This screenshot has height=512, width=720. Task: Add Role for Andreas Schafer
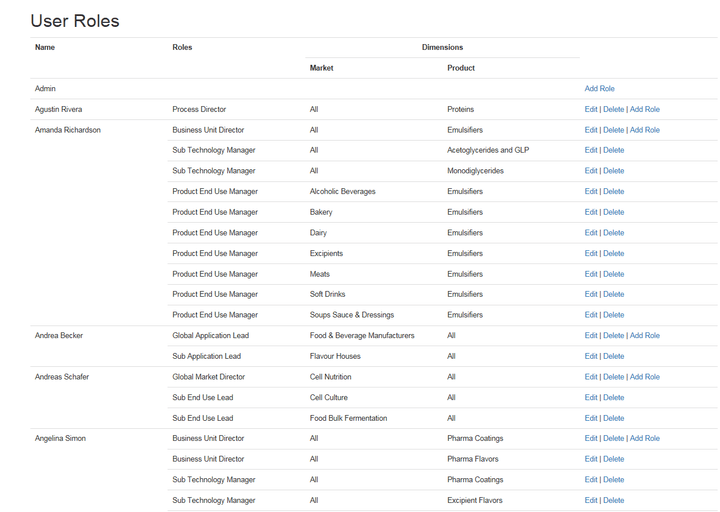pos(644,377)
